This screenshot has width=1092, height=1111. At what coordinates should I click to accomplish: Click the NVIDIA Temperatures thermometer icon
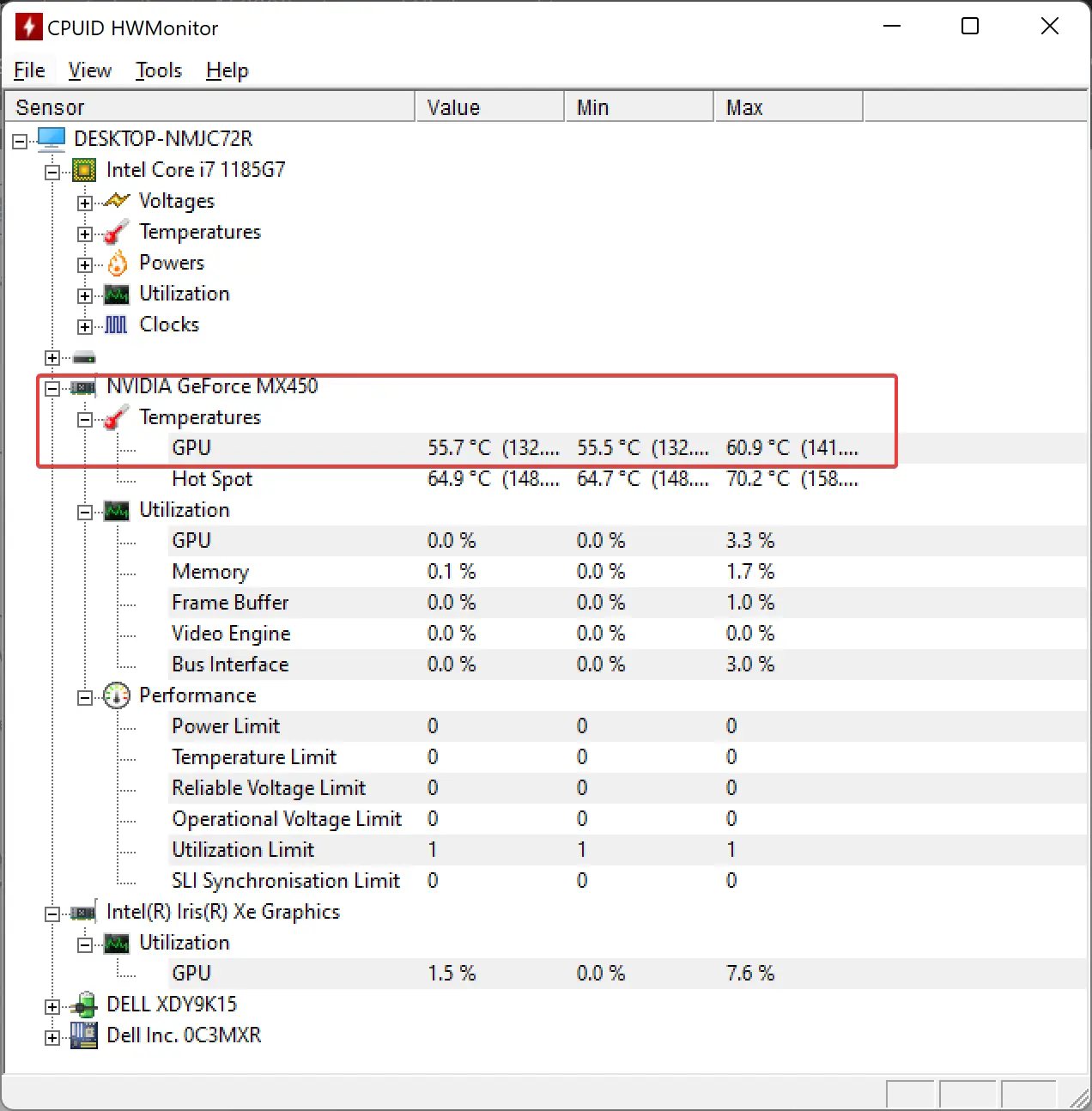click(x=117, y=417)
